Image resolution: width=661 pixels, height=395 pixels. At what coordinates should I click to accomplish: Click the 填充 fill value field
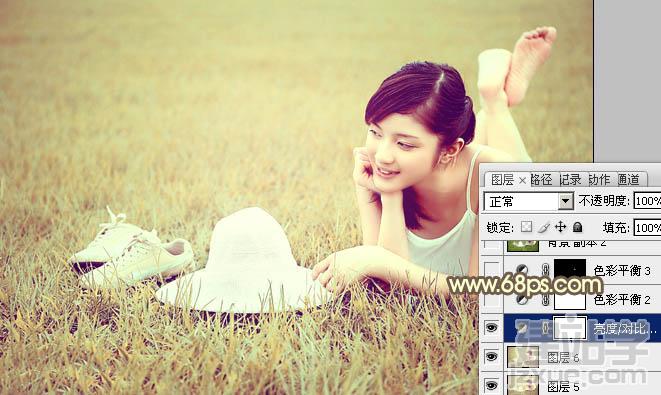point(647,228)
